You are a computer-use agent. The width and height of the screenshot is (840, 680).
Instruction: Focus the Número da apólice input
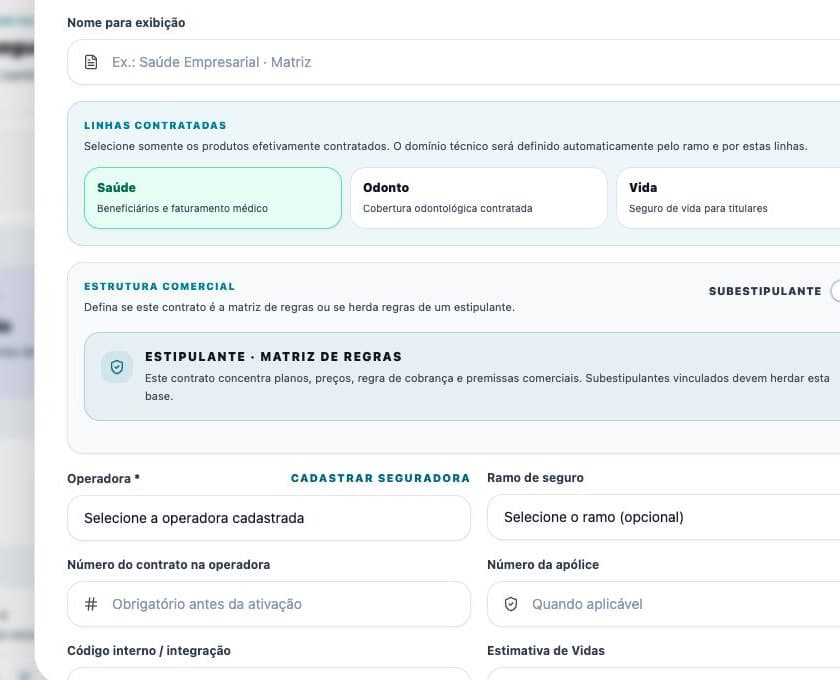click(663, 604)
